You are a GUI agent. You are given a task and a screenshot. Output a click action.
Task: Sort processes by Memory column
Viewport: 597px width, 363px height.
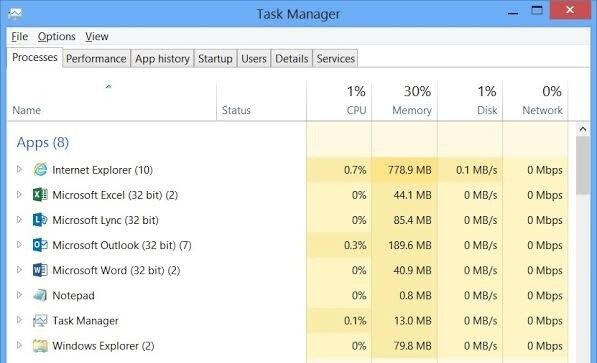(x=404, y=101)
